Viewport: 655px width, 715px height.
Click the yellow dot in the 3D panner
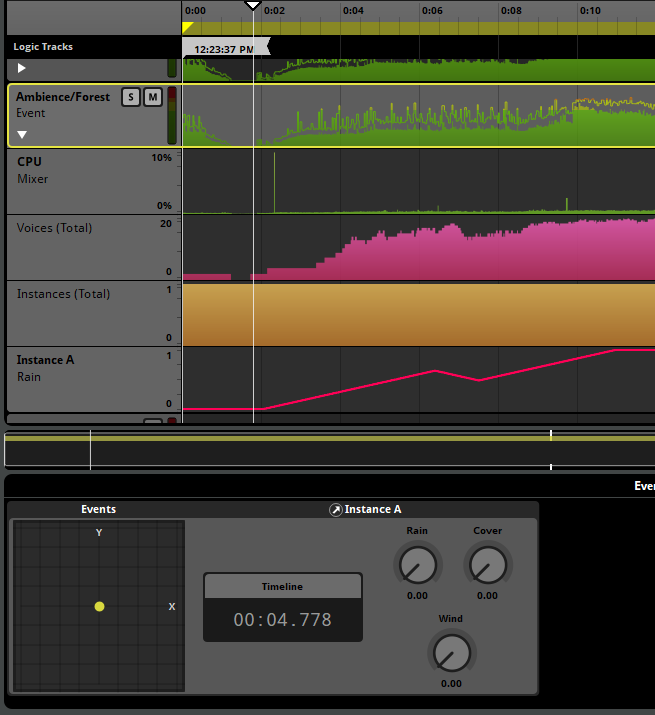point(99,606)
